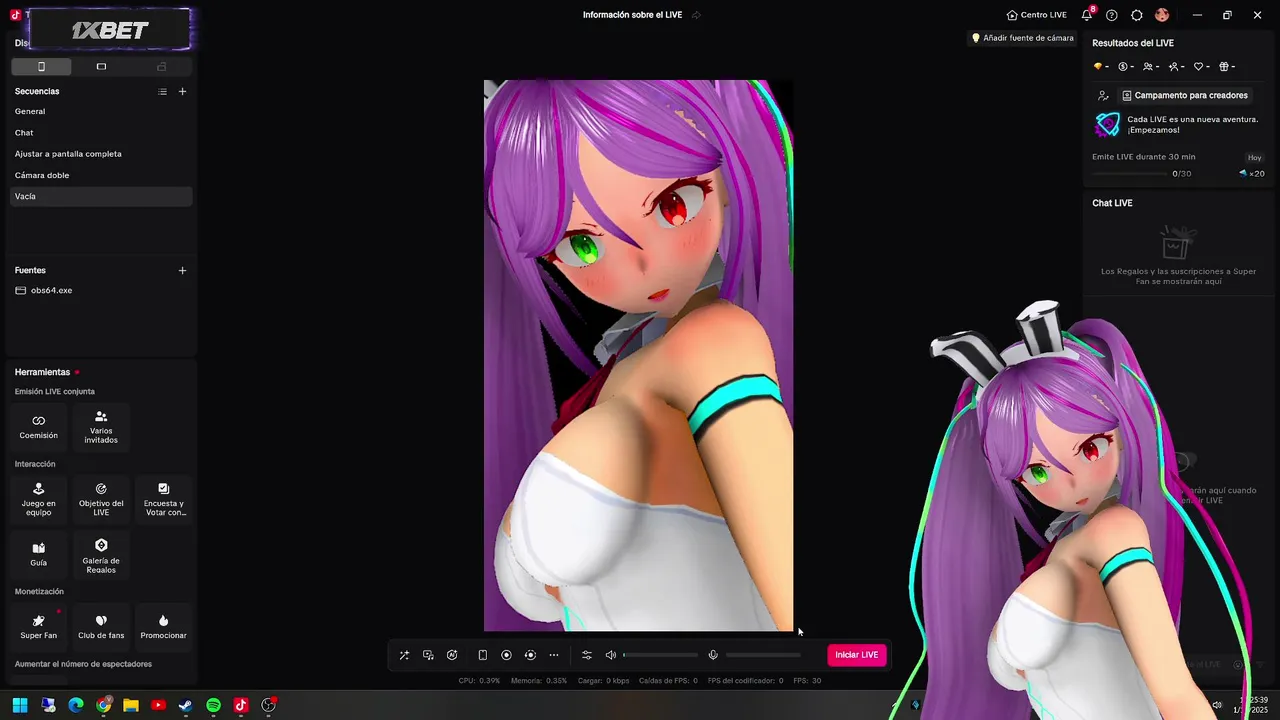
Task: Select portrait layout mode button
Action: (x=41, y=66)
